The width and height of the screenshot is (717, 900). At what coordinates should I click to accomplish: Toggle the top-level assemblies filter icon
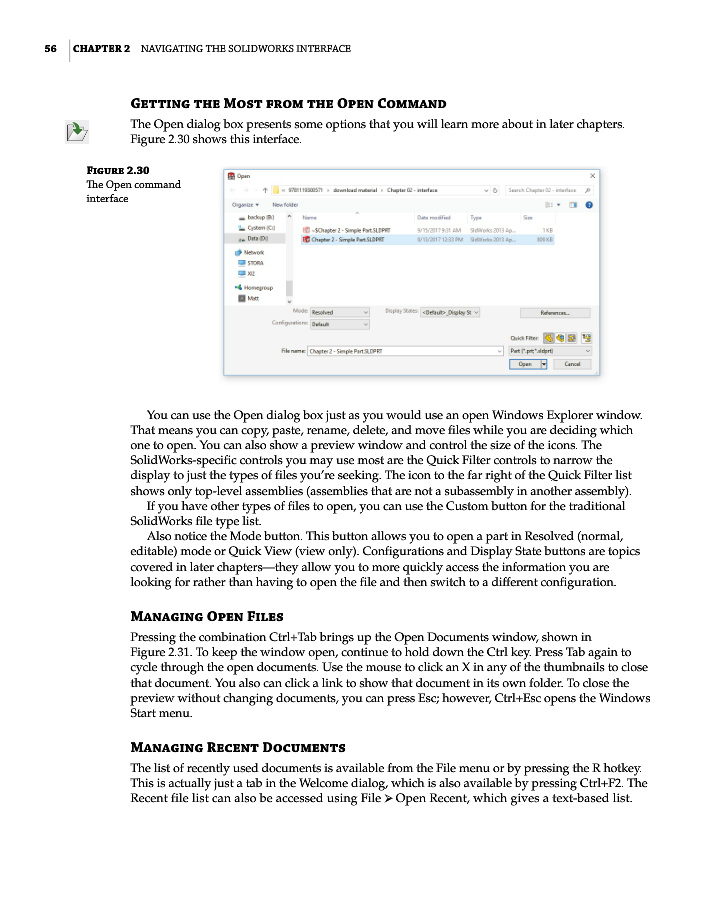click(587, 338)
